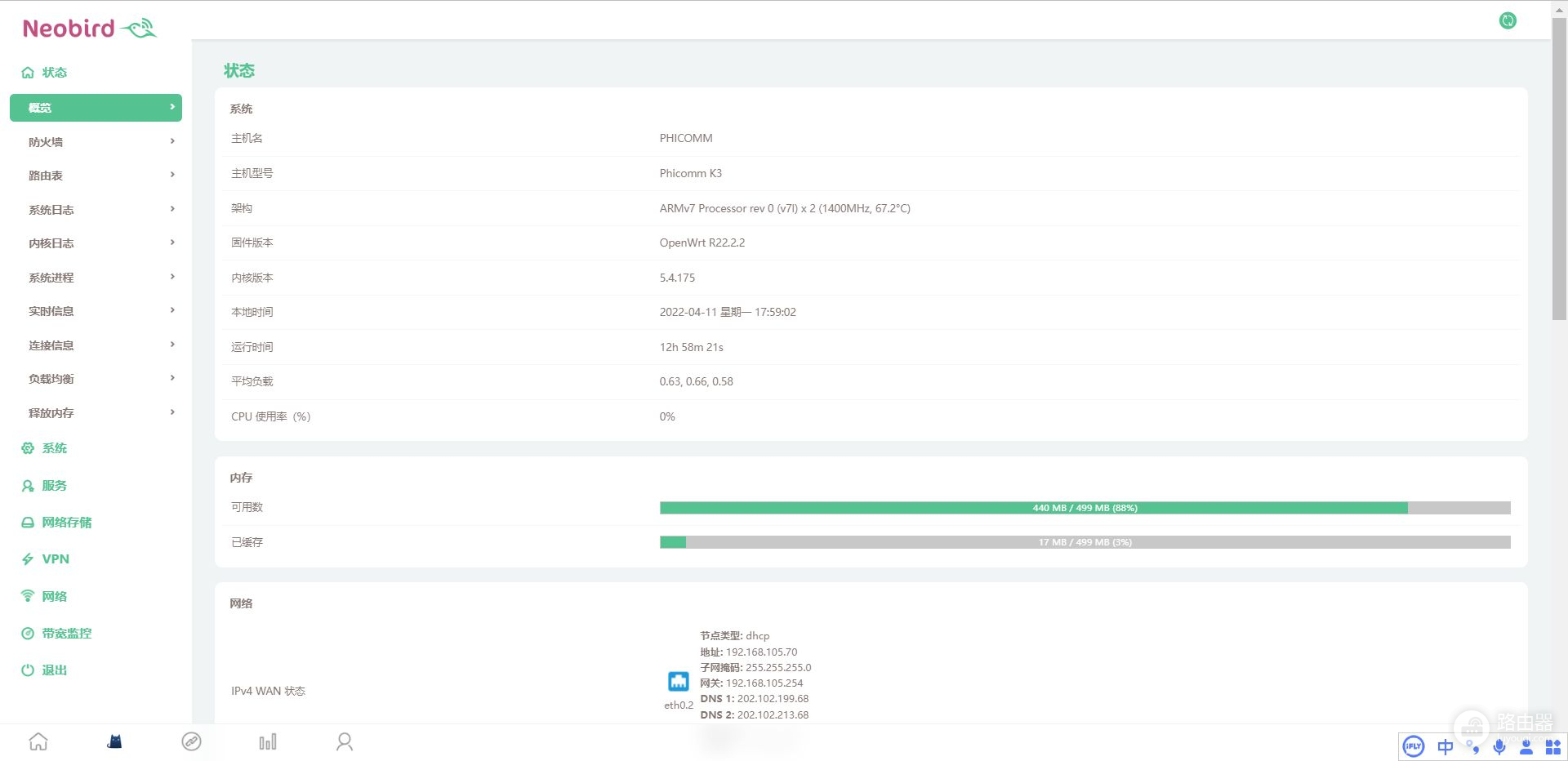The width and height of the screenshot is (1568, 761).
Task: Click the Neobird bird logo
Action: click(x=139, y=29)
